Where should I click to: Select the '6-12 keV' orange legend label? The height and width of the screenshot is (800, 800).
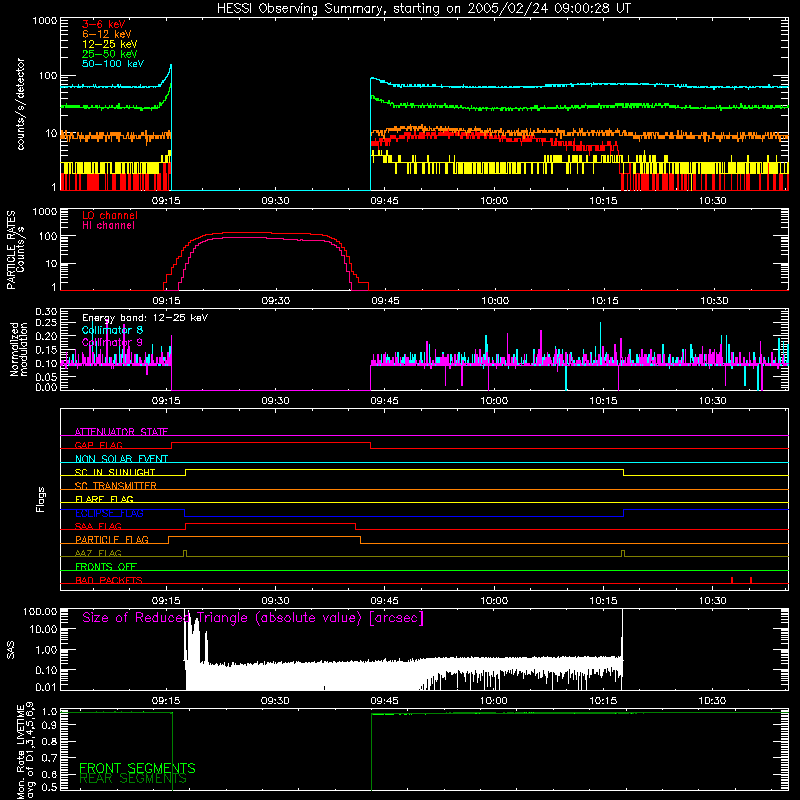(x=107, y=34)
